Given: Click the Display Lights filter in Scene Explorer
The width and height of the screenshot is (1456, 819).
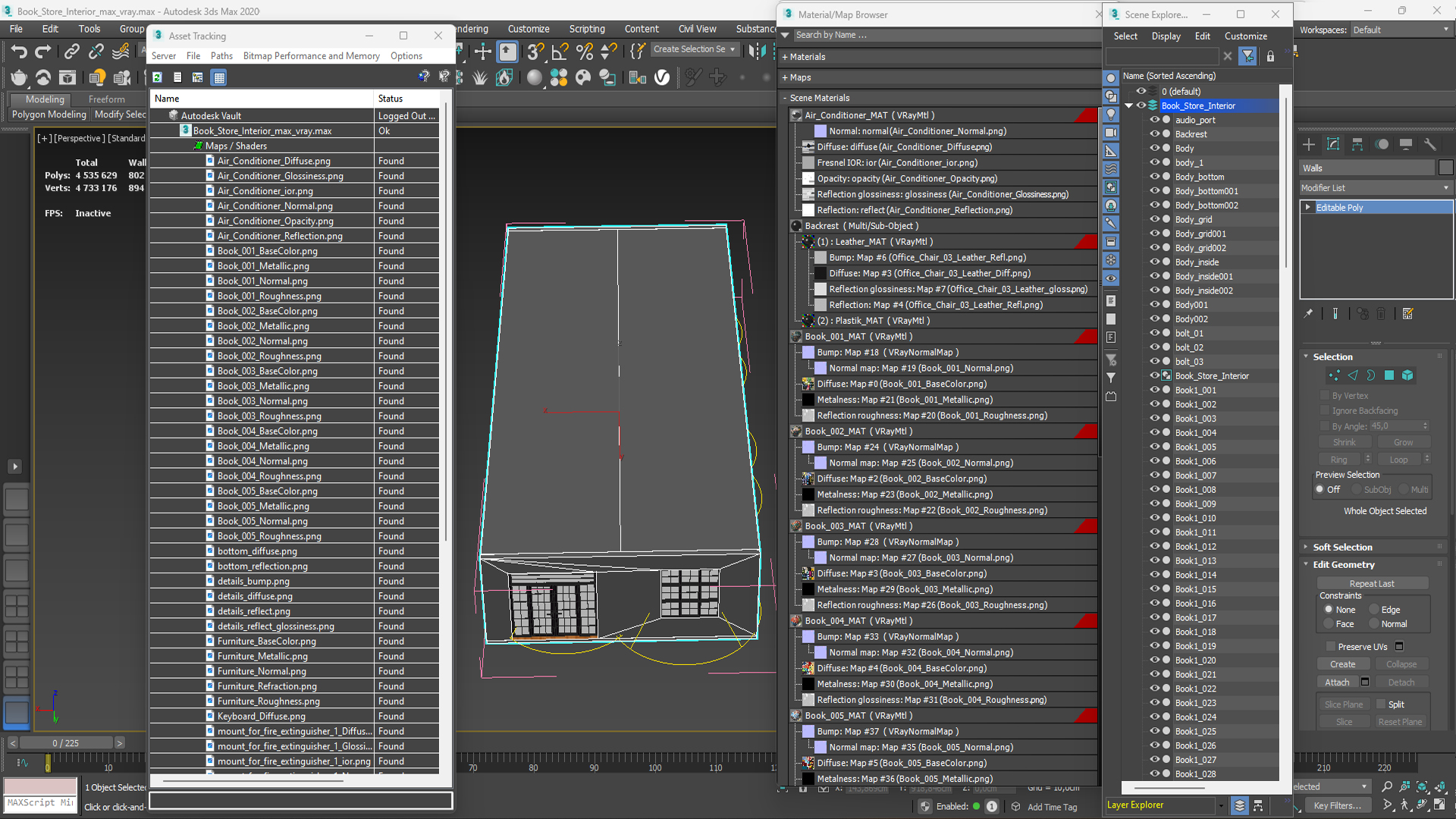Looking at the screenshot, I should tap(1111, 115).
